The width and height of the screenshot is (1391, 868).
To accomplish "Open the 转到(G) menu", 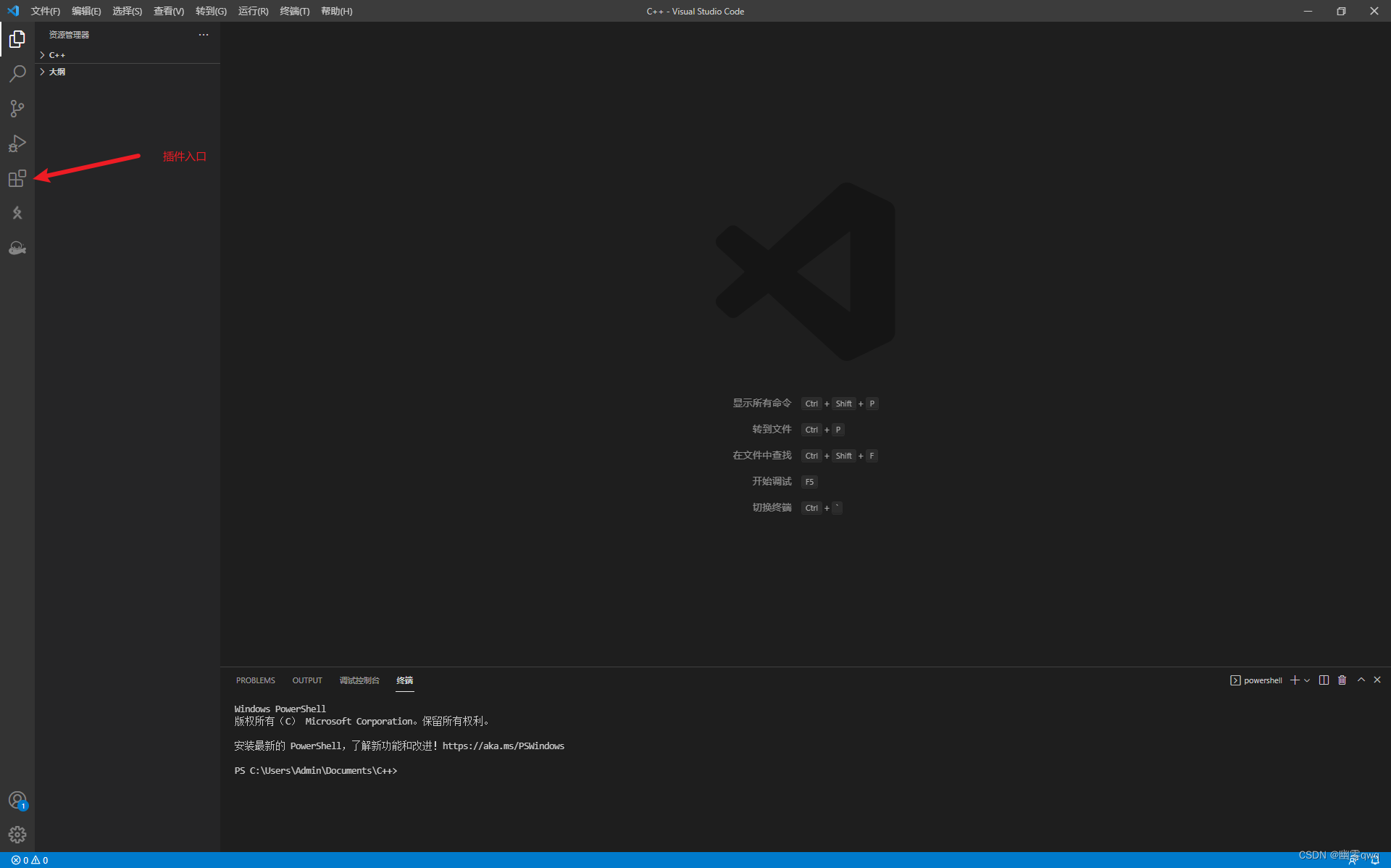I will 211,11.
